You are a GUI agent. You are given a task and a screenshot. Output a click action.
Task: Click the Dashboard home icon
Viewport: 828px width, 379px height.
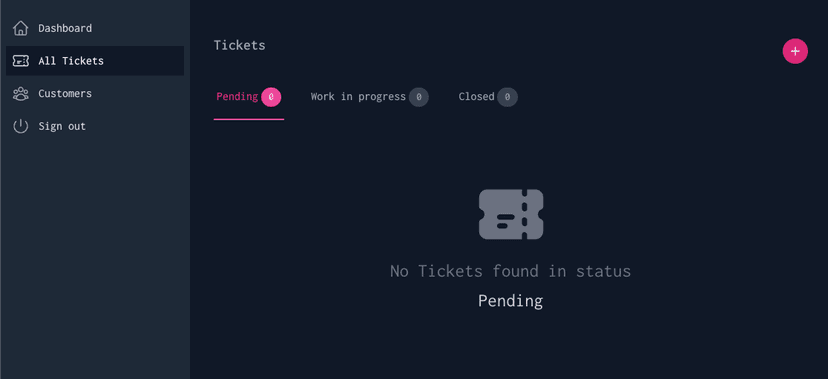(x=20, y=28)
